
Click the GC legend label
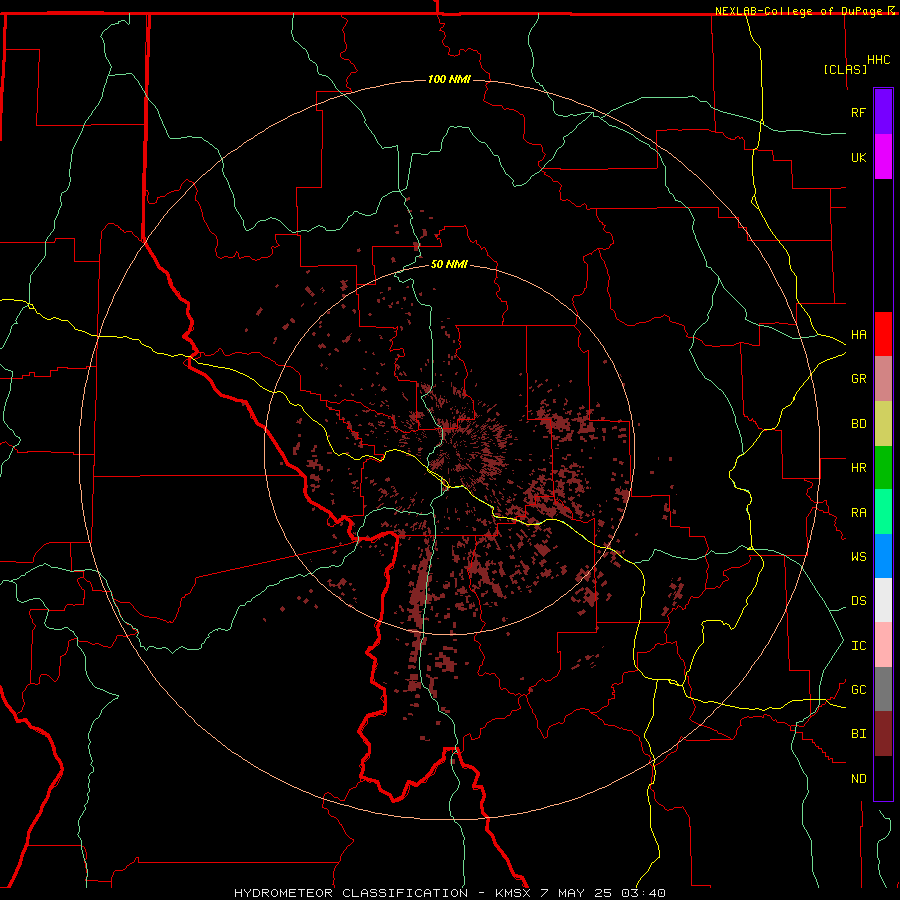tap(858, 690)
